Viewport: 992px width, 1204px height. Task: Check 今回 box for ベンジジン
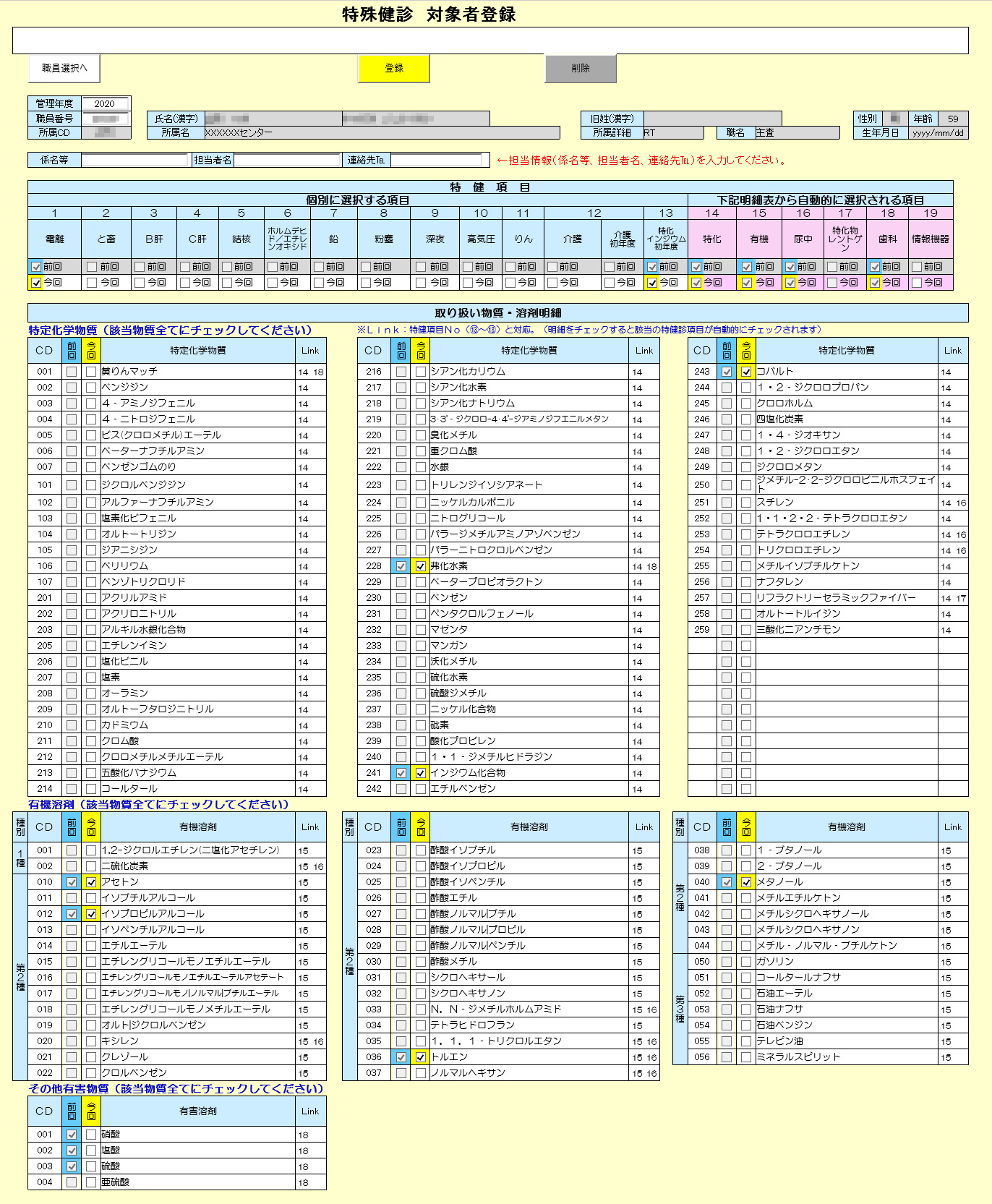[x=91, y=388]
